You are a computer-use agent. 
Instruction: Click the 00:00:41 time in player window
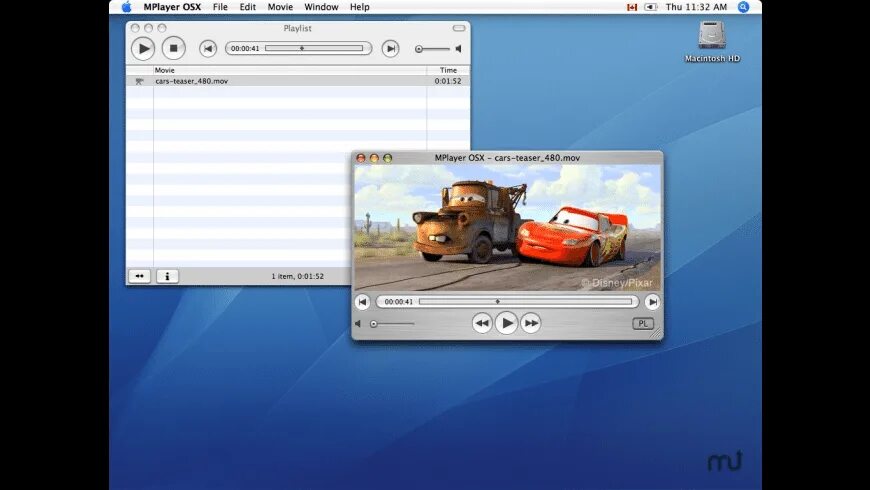pos(398,302)
